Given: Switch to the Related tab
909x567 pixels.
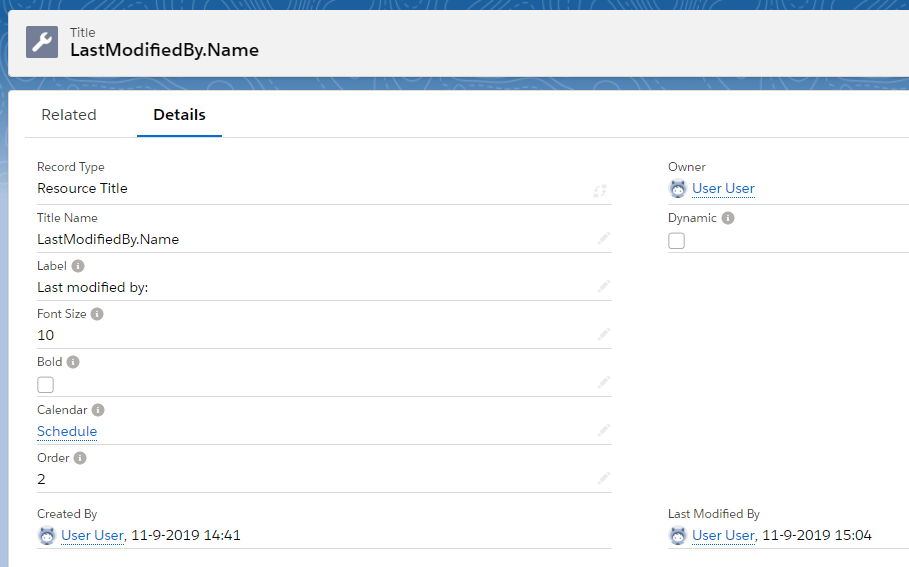Looking at the screenshot, I should (x=69, y=115).
